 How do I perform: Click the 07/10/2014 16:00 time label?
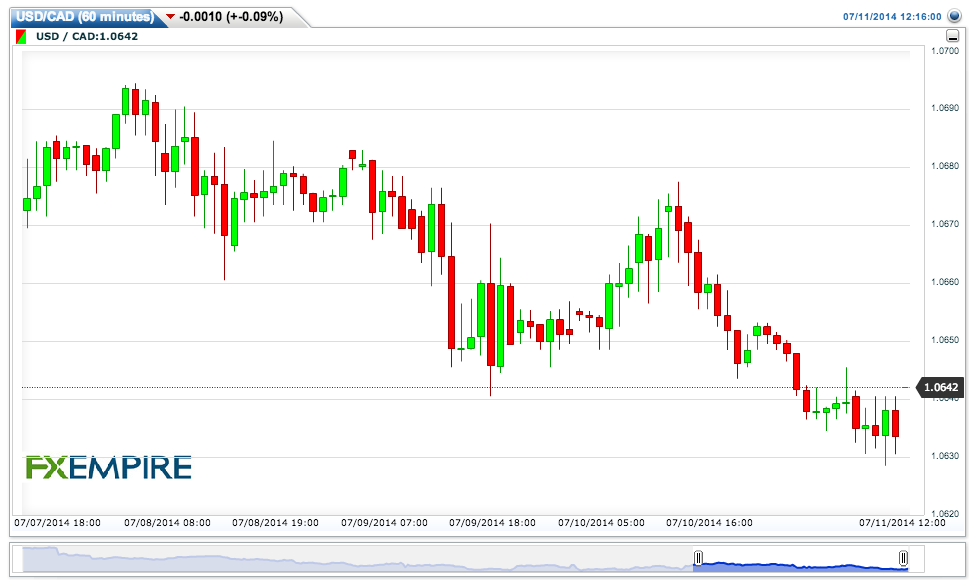coord(710,523)
